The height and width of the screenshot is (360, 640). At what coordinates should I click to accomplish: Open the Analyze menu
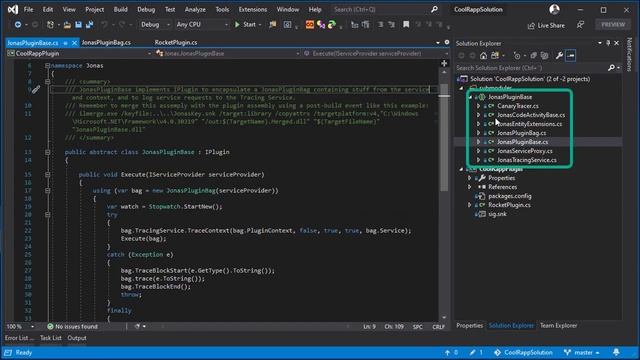pos(195,9)
